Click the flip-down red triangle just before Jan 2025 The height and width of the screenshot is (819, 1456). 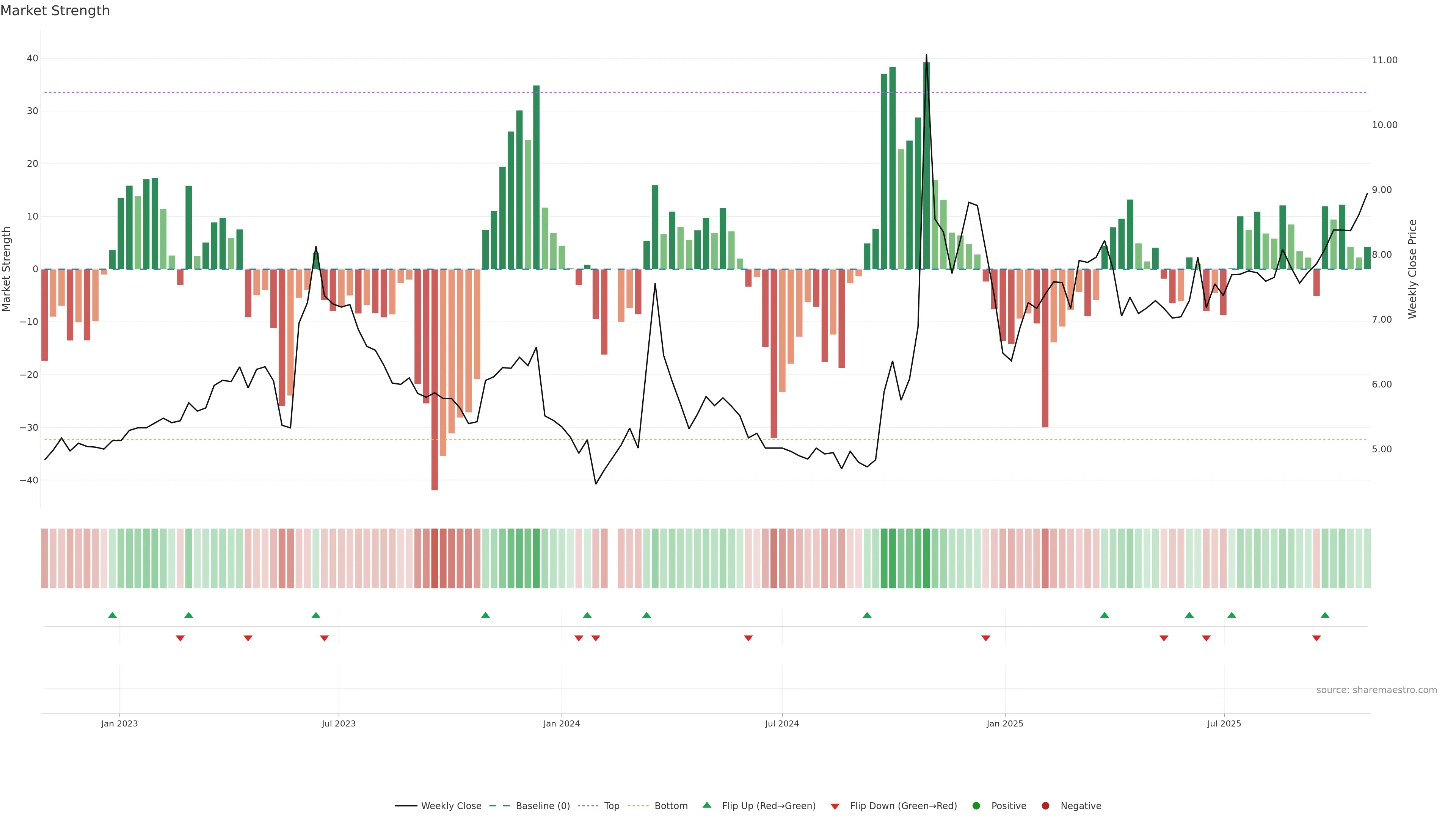click(x=986, y=638)
